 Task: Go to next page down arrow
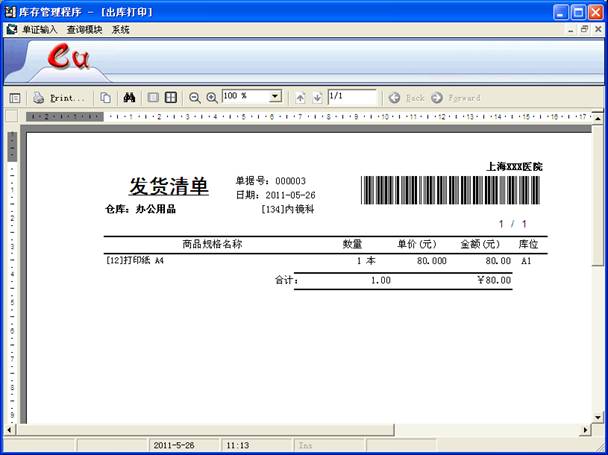point(316,98)
